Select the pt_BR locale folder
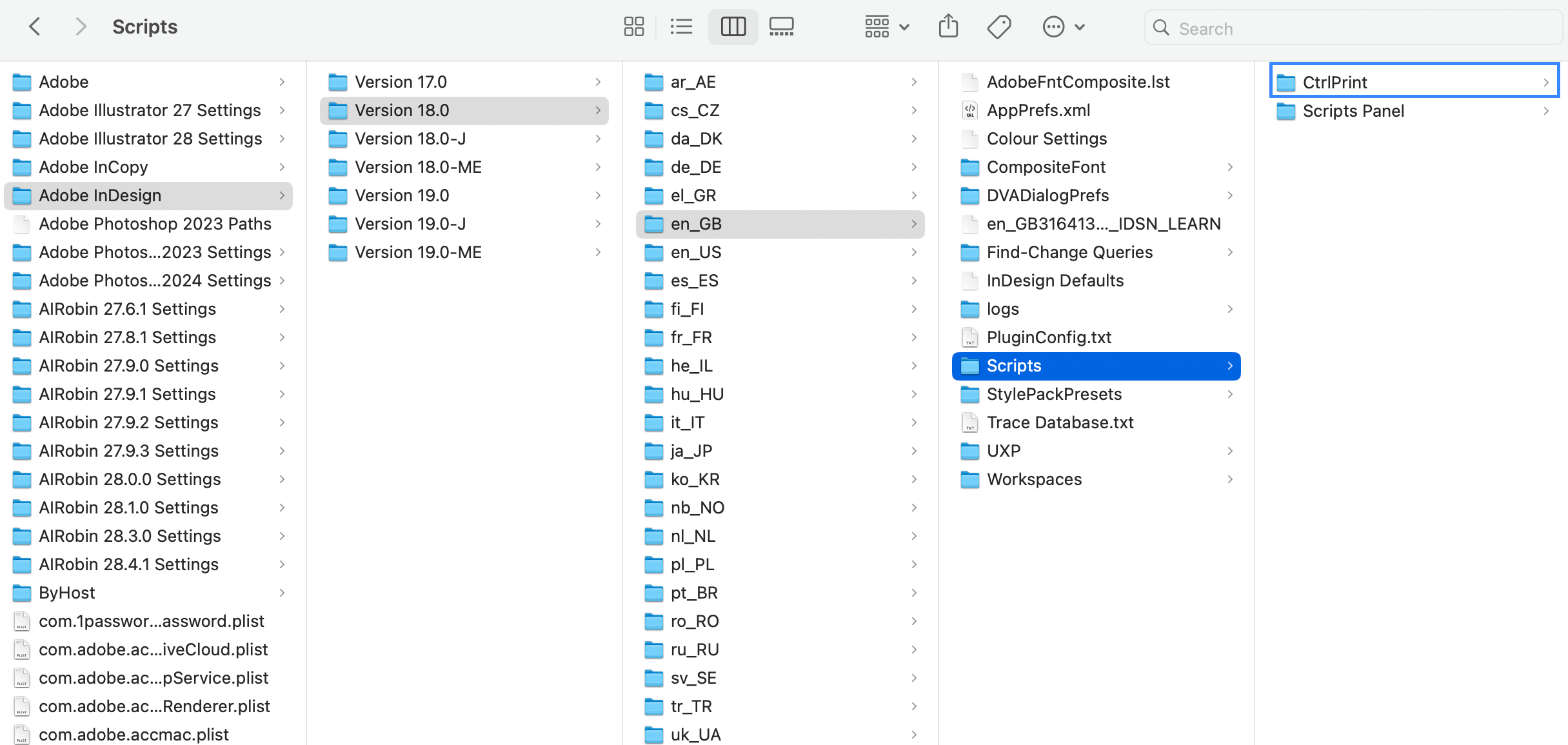 (780, 593)
